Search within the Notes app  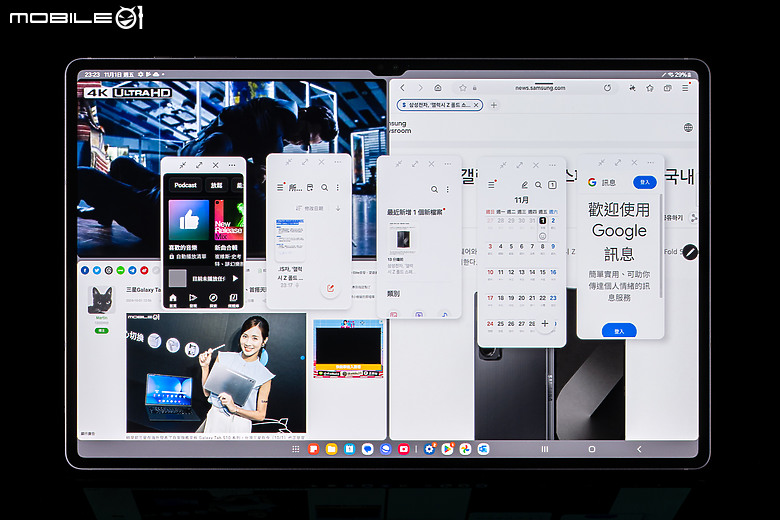tap(324, 188)
